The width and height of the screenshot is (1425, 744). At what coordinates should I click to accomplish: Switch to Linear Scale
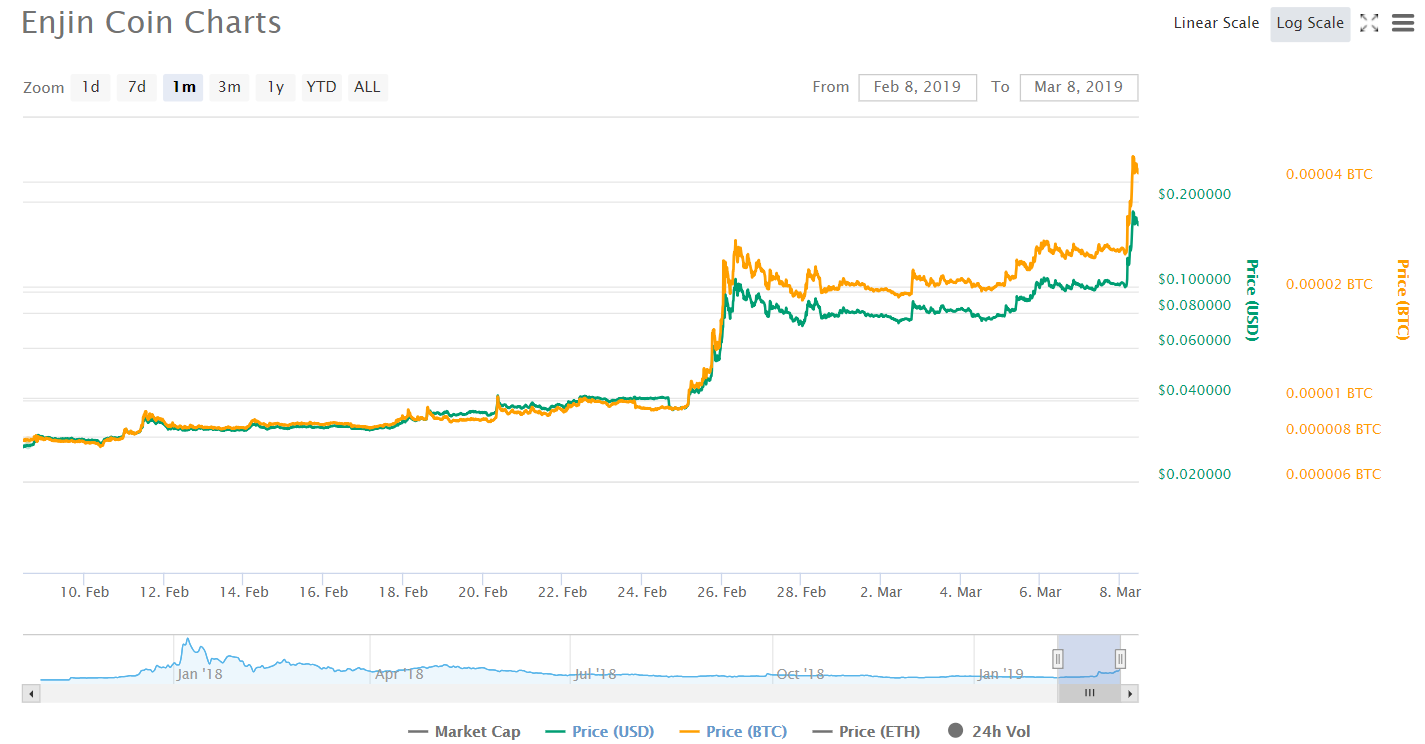point(1216,23)
